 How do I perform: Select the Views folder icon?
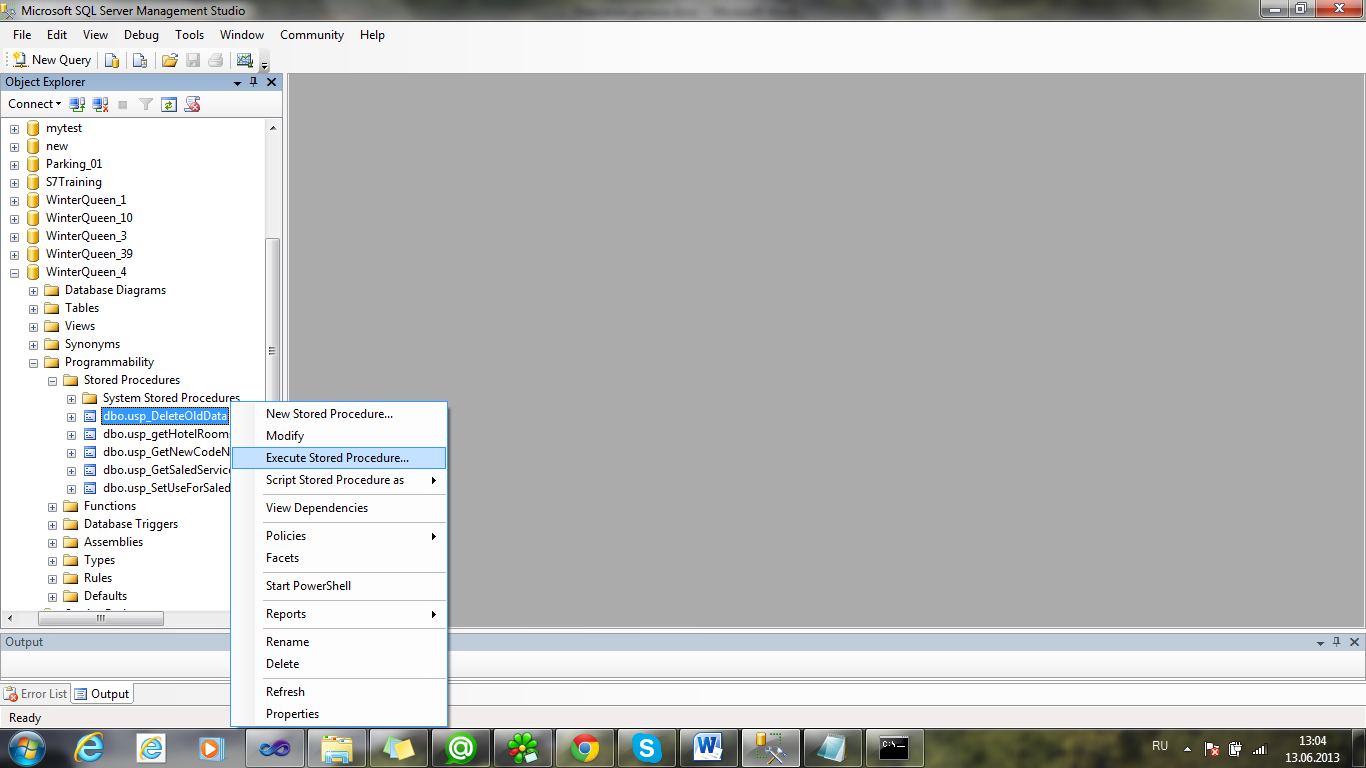click(52, 326)
